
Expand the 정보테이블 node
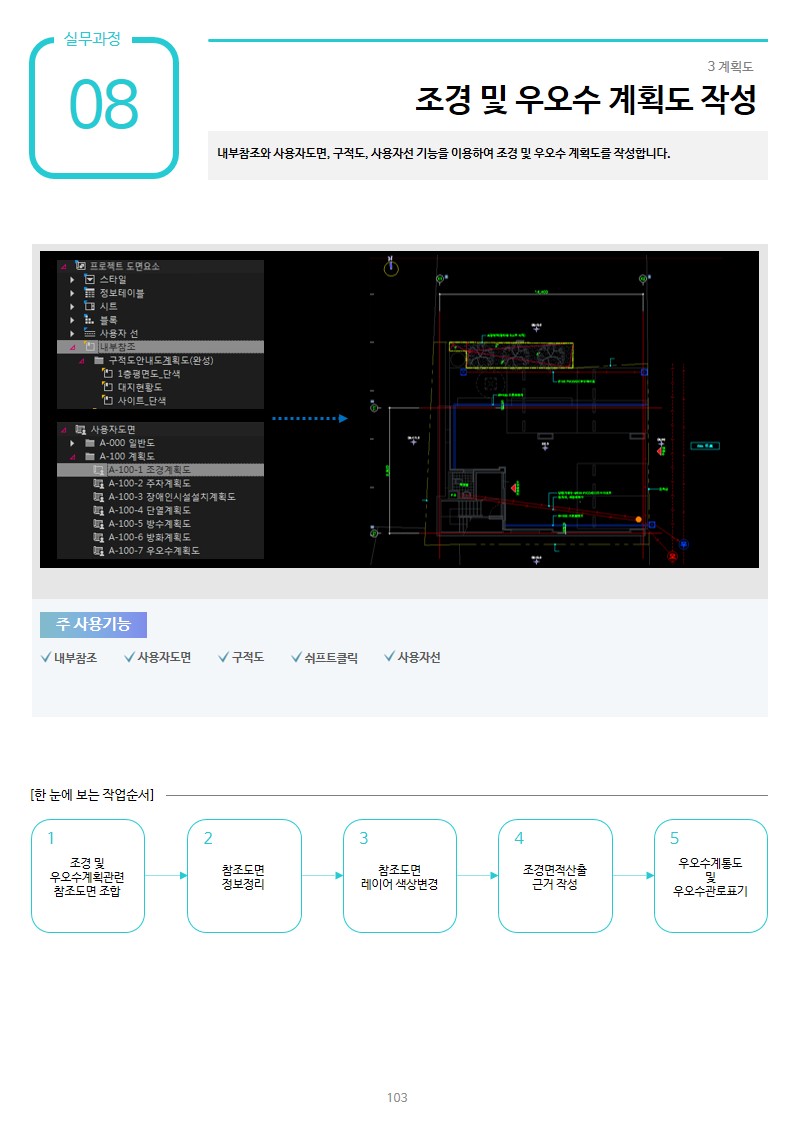[72, 294]
